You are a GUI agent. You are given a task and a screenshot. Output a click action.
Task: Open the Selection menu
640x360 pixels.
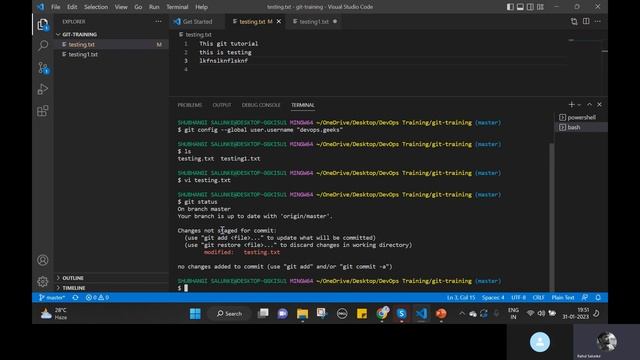click(x=96, y=7)
